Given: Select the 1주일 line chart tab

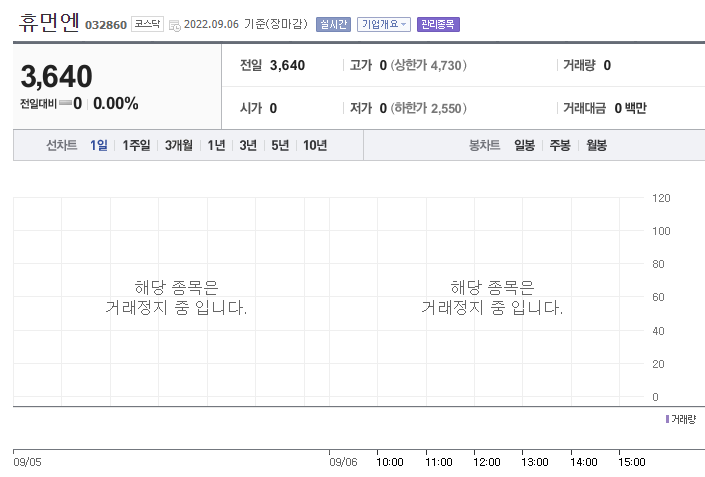Looking at the screenshot, I should [x=136, y=145].
